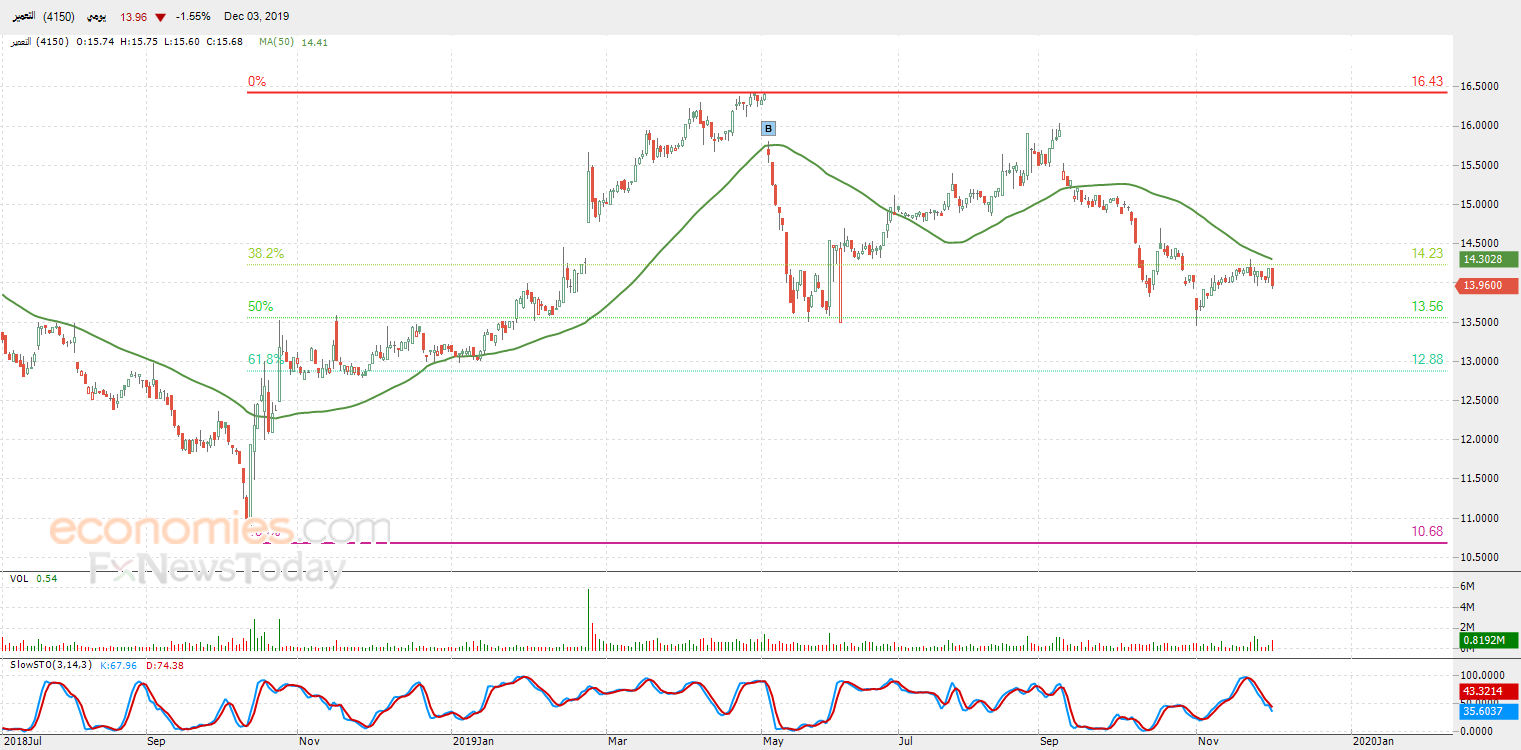The height and width of the screenshot is (750, 1521).
Task: Click the 11.0000 price axis label
Action: (x=1481, y=519)
